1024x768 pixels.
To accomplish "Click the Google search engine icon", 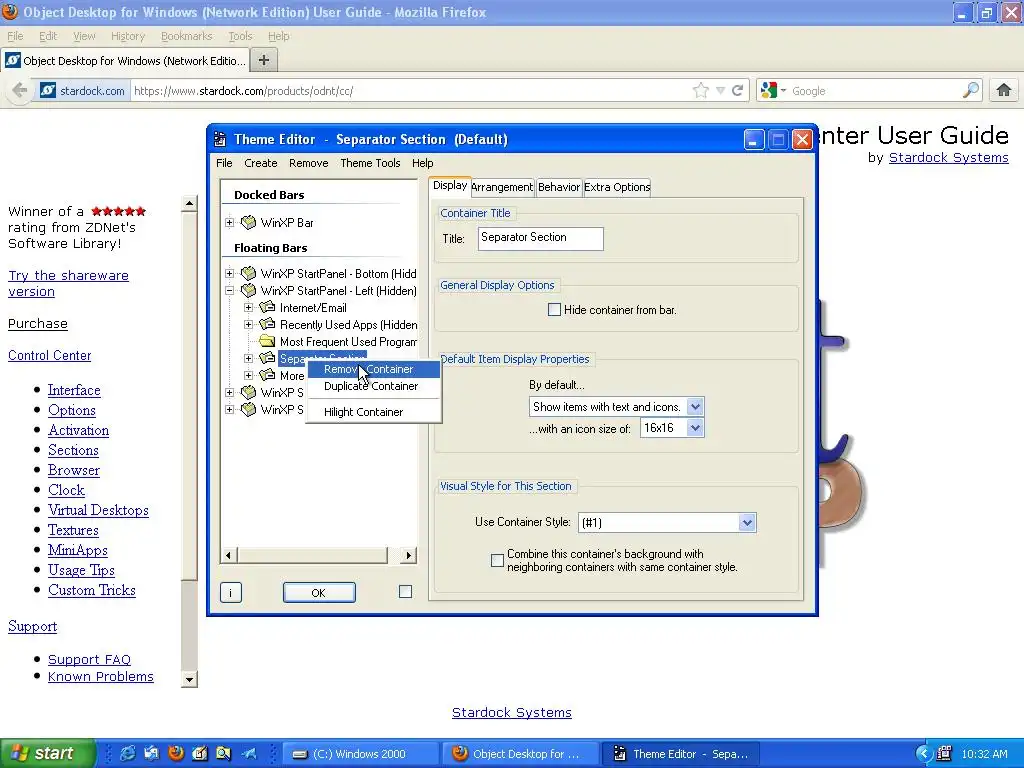I will [769, 90].
